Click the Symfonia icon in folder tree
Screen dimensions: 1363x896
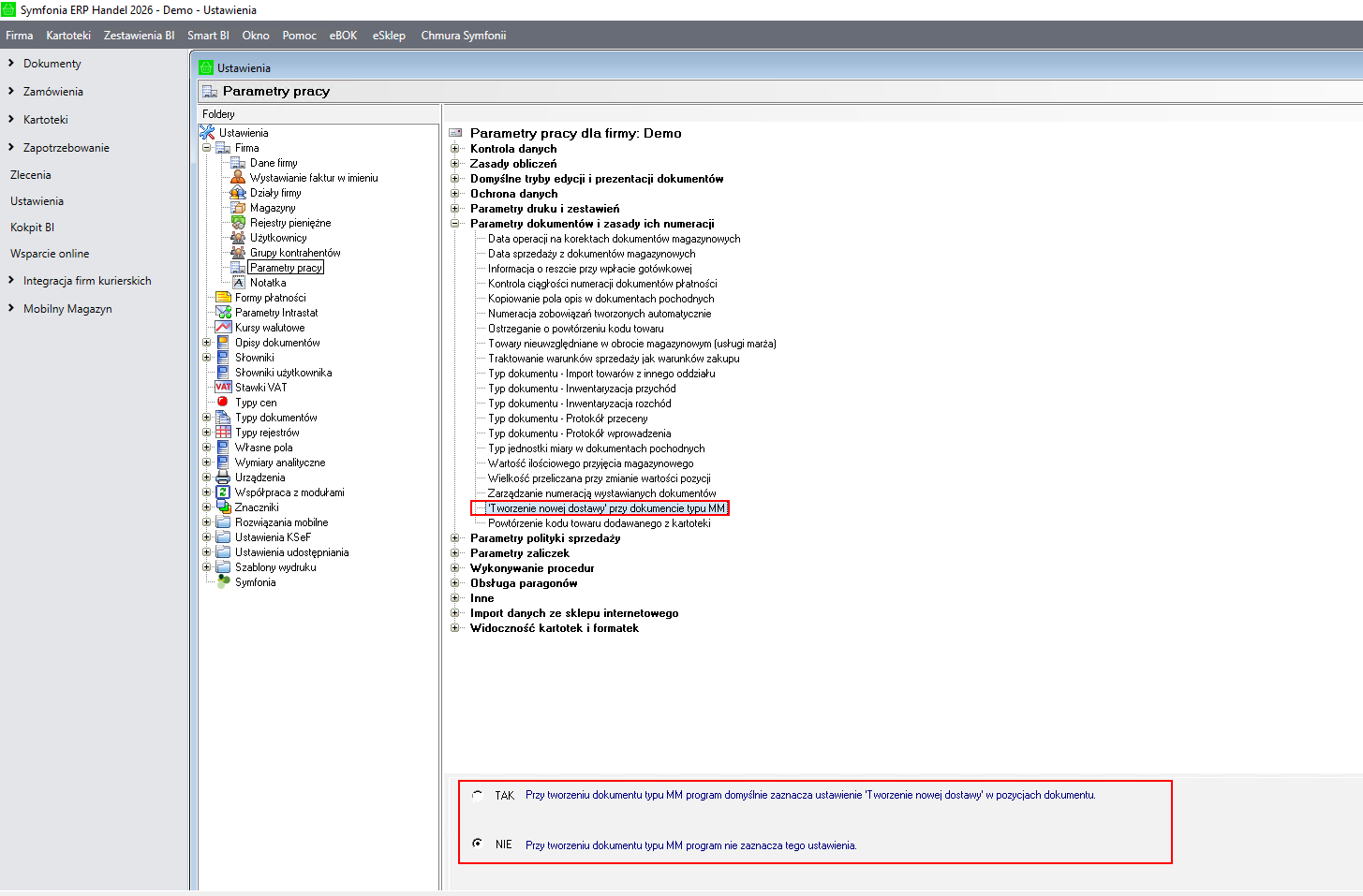pos(223,582)
